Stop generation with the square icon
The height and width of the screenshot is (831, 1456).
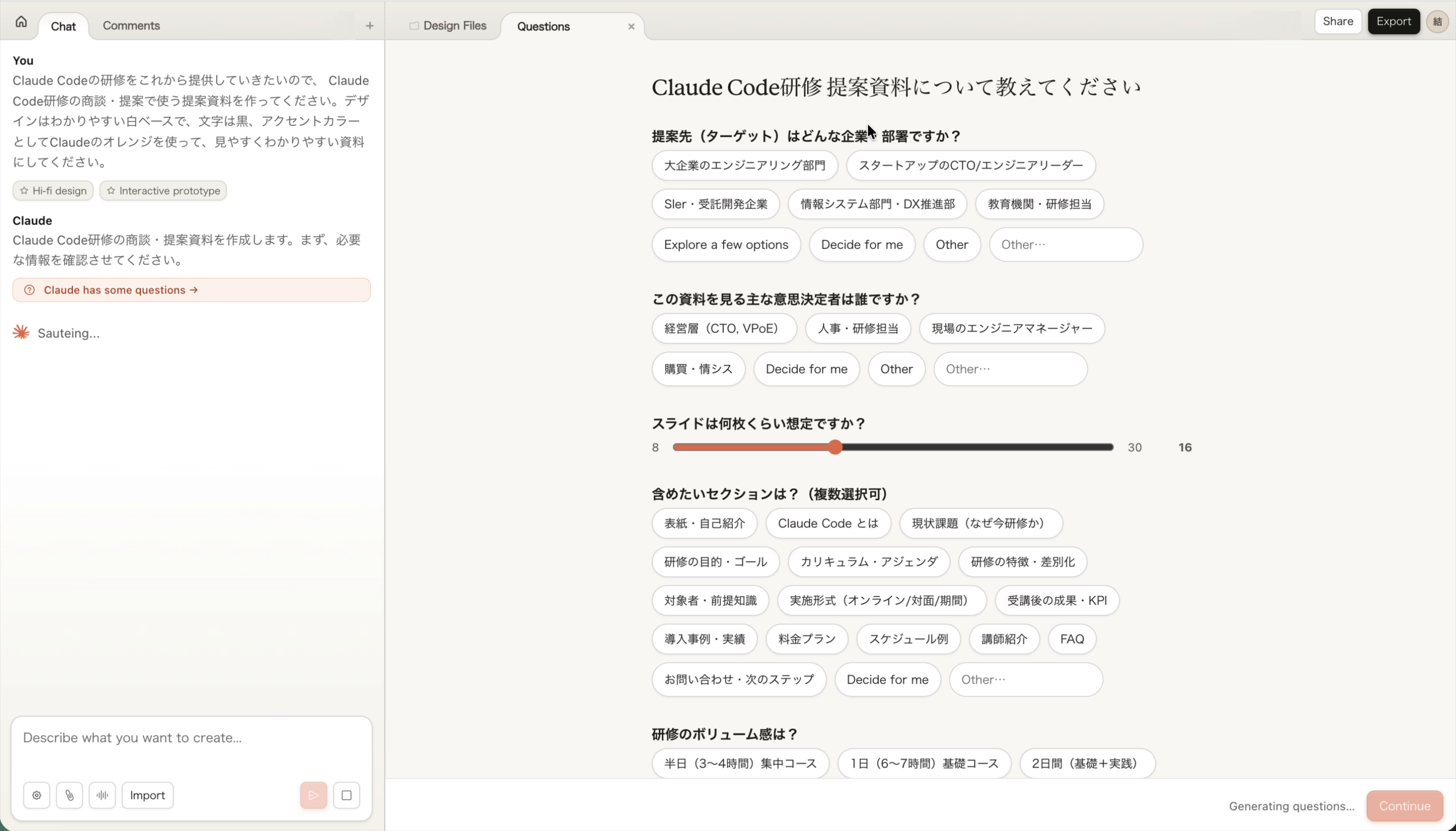tap(347, 795)
